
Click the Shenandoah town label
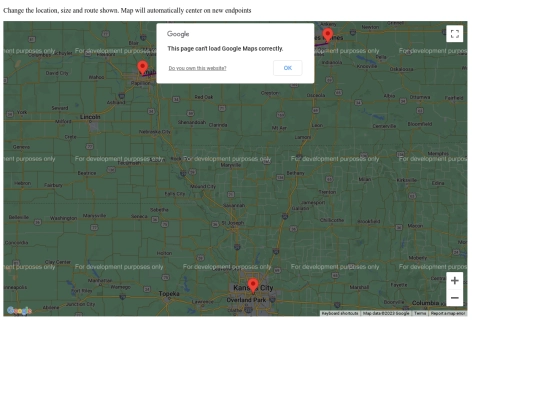tap(191, 122)
